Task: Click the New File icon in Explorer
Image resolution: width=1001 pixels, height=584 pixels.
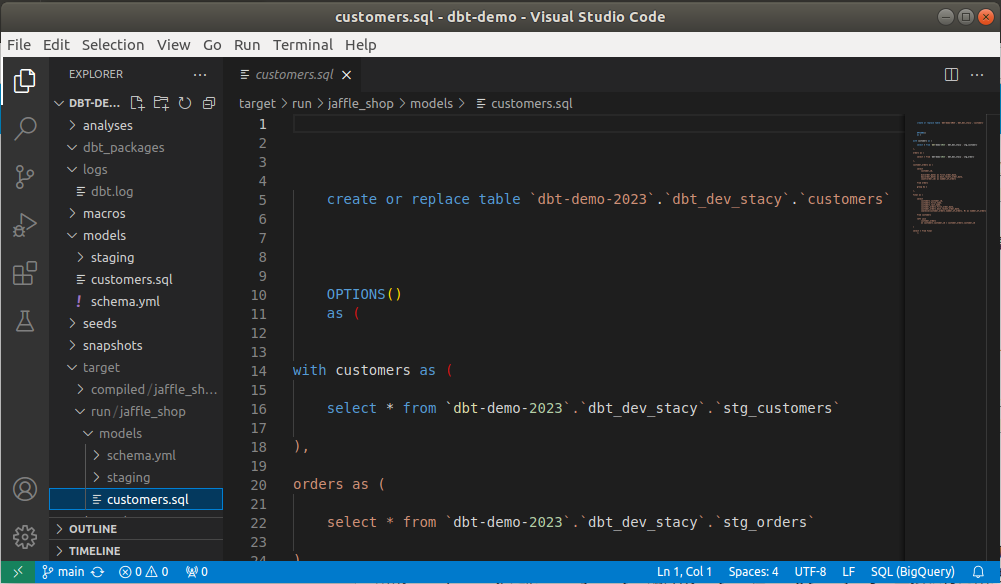Action: click(137, 103)
